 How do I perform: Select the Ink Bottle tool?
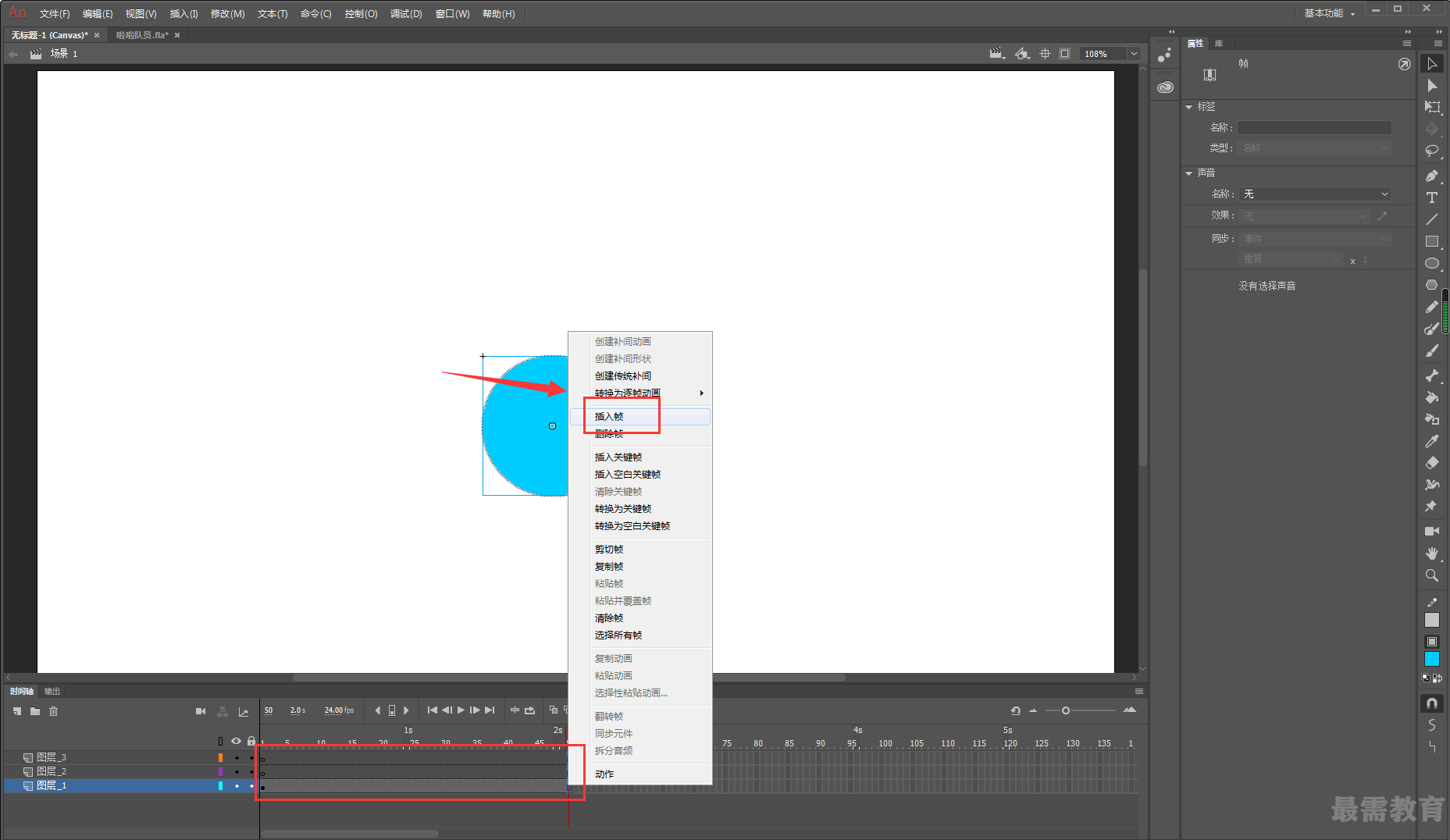pyautogui.click(x=1432, y=419)
